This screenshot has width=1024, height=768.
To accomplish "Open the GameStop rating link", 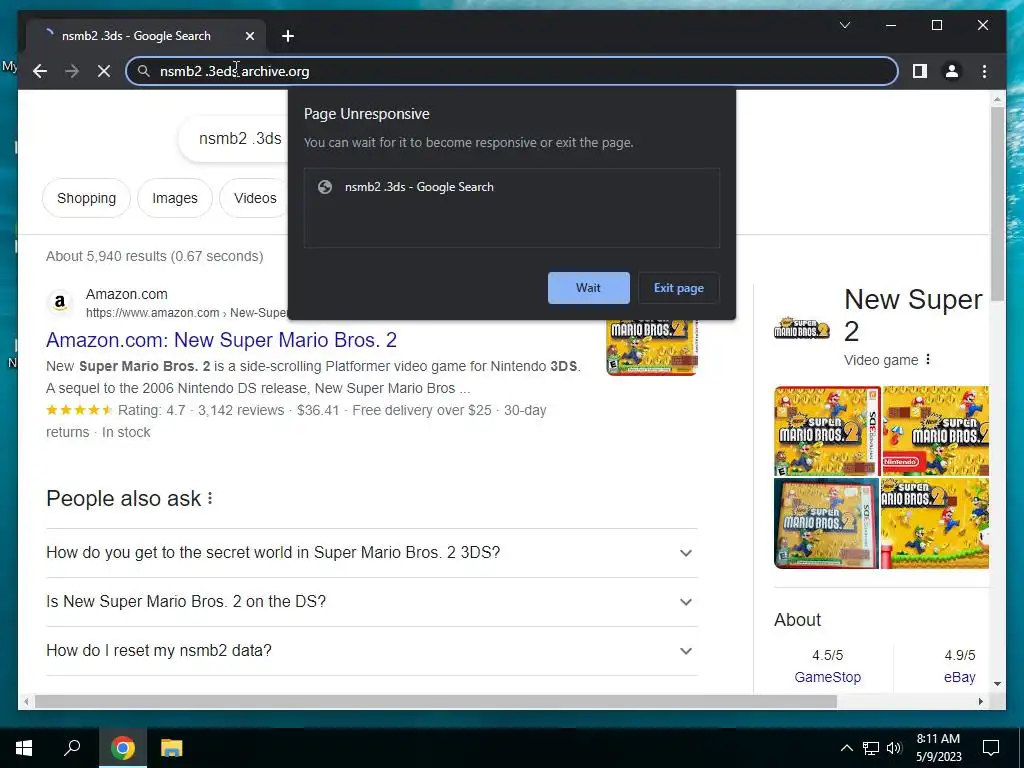I will tap(827, 677).
